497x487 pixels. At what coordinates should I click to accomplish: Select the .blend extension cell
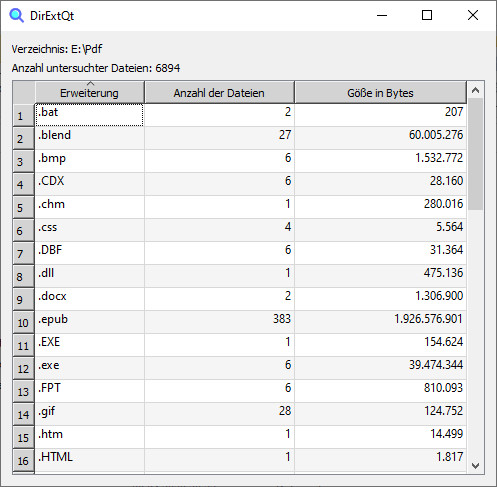[x=89, y=138]
